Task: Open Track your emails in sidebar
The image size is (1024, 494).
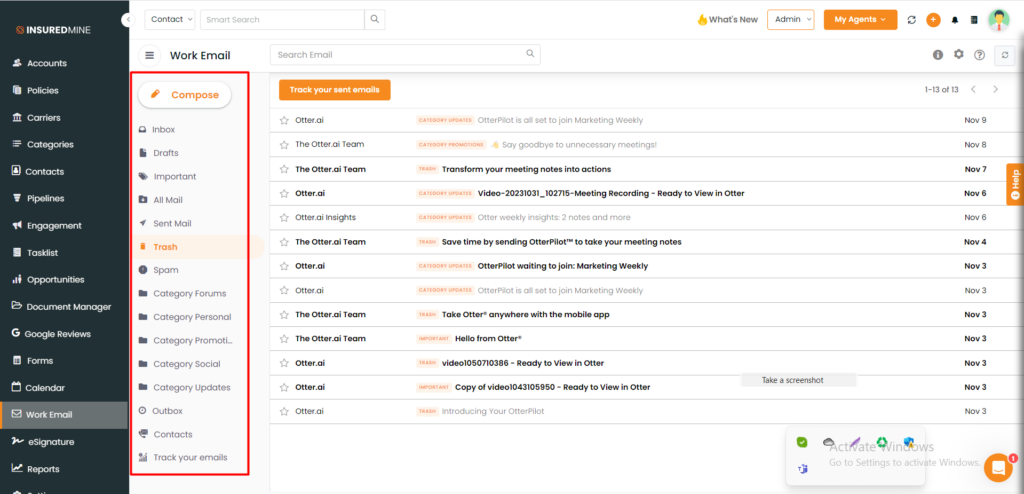Action: 183,457
